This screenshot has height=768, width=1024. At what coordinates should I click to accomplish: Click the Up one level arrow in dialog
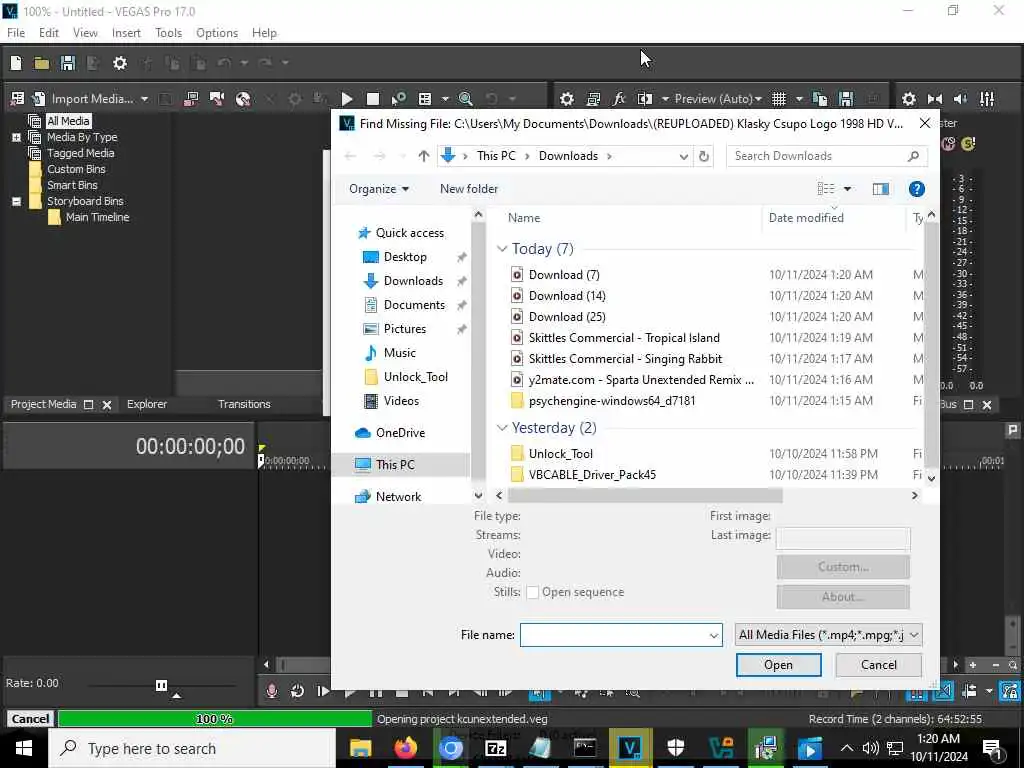coord(423,156)
